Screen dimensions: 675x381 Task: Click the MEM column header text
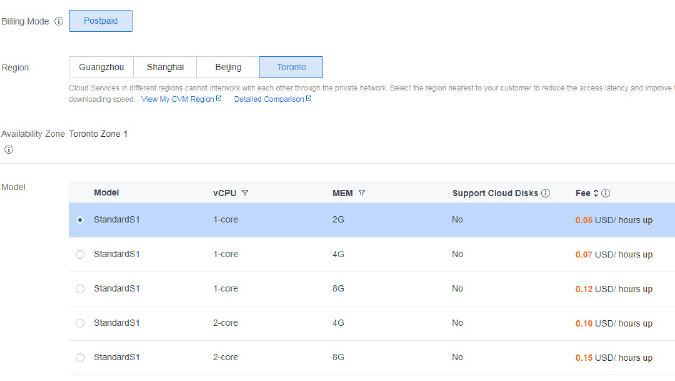coord(343,193)
